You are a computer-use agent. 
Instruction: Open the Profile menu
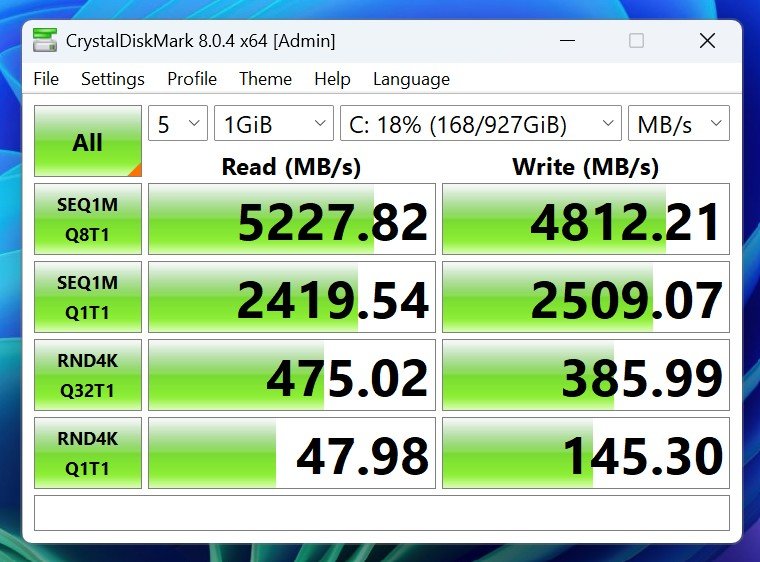(x=192, y=79)
